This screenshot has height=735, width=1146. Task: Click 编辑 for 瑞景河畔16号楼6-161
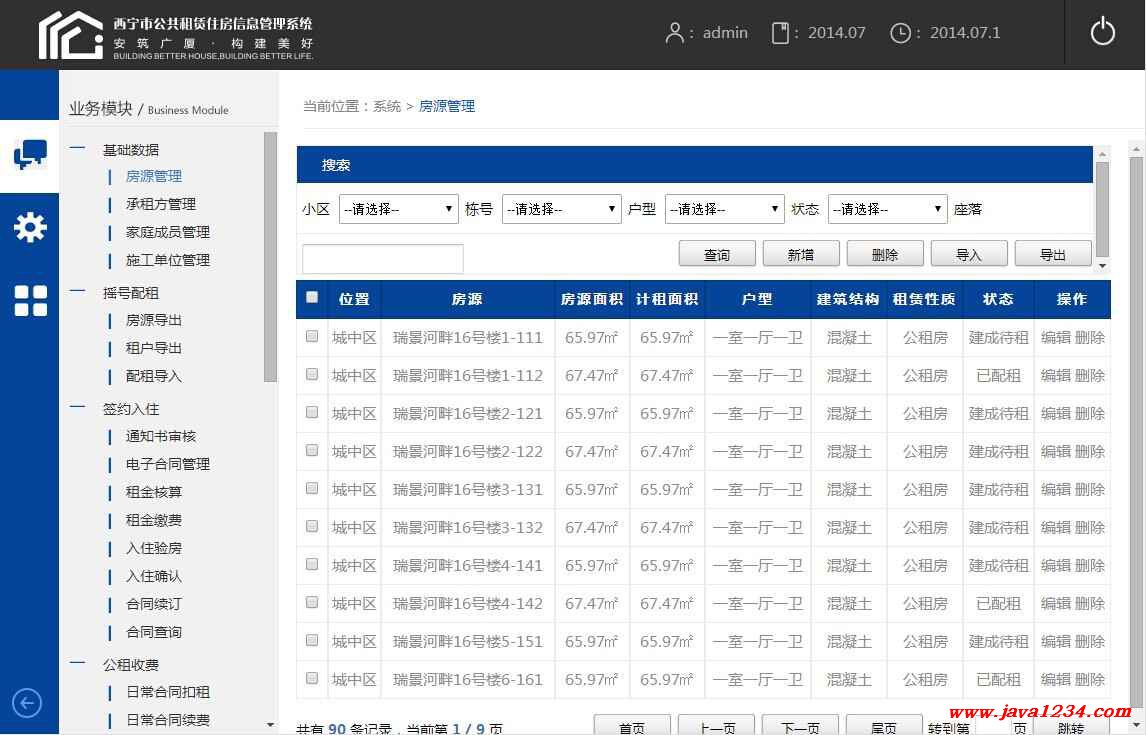coord(1055,679)
